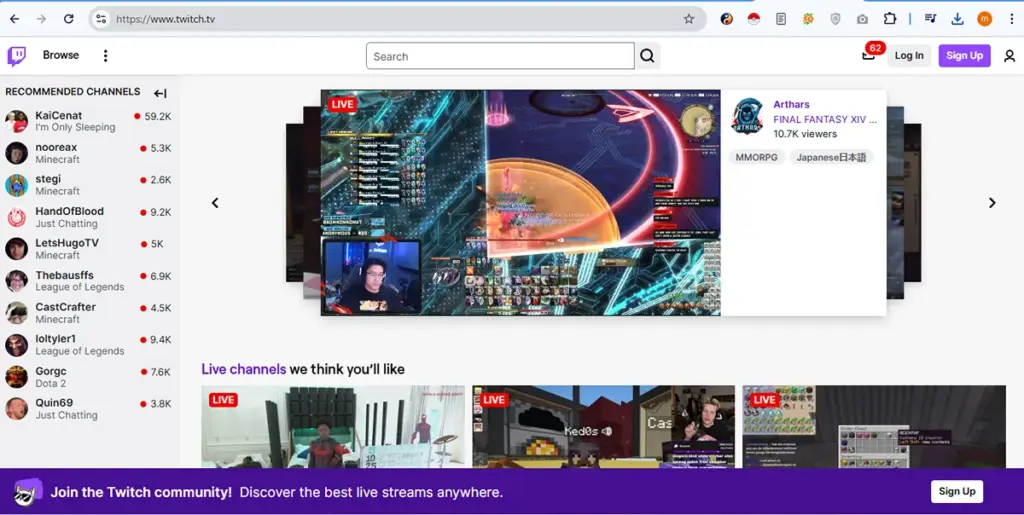Click the Dota 2 category under Gorgc

tap(50, 383)
